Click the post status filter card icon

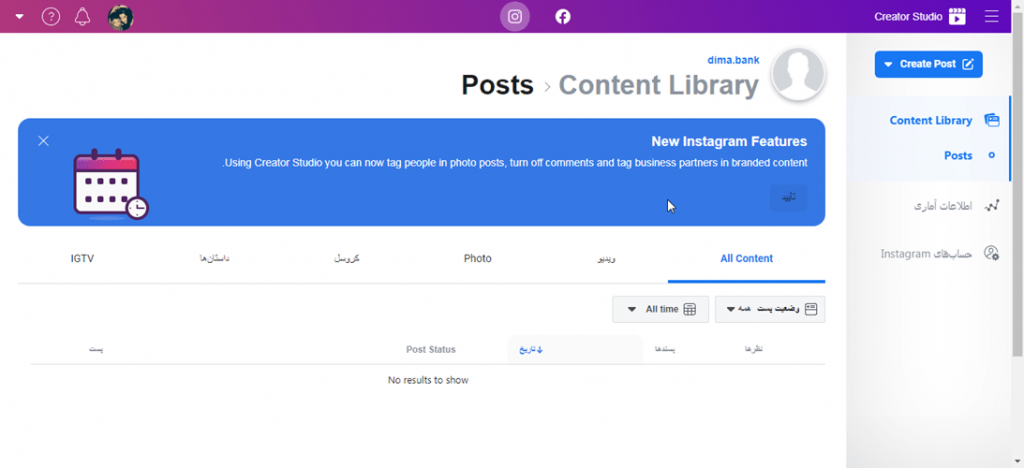(811, 309)
